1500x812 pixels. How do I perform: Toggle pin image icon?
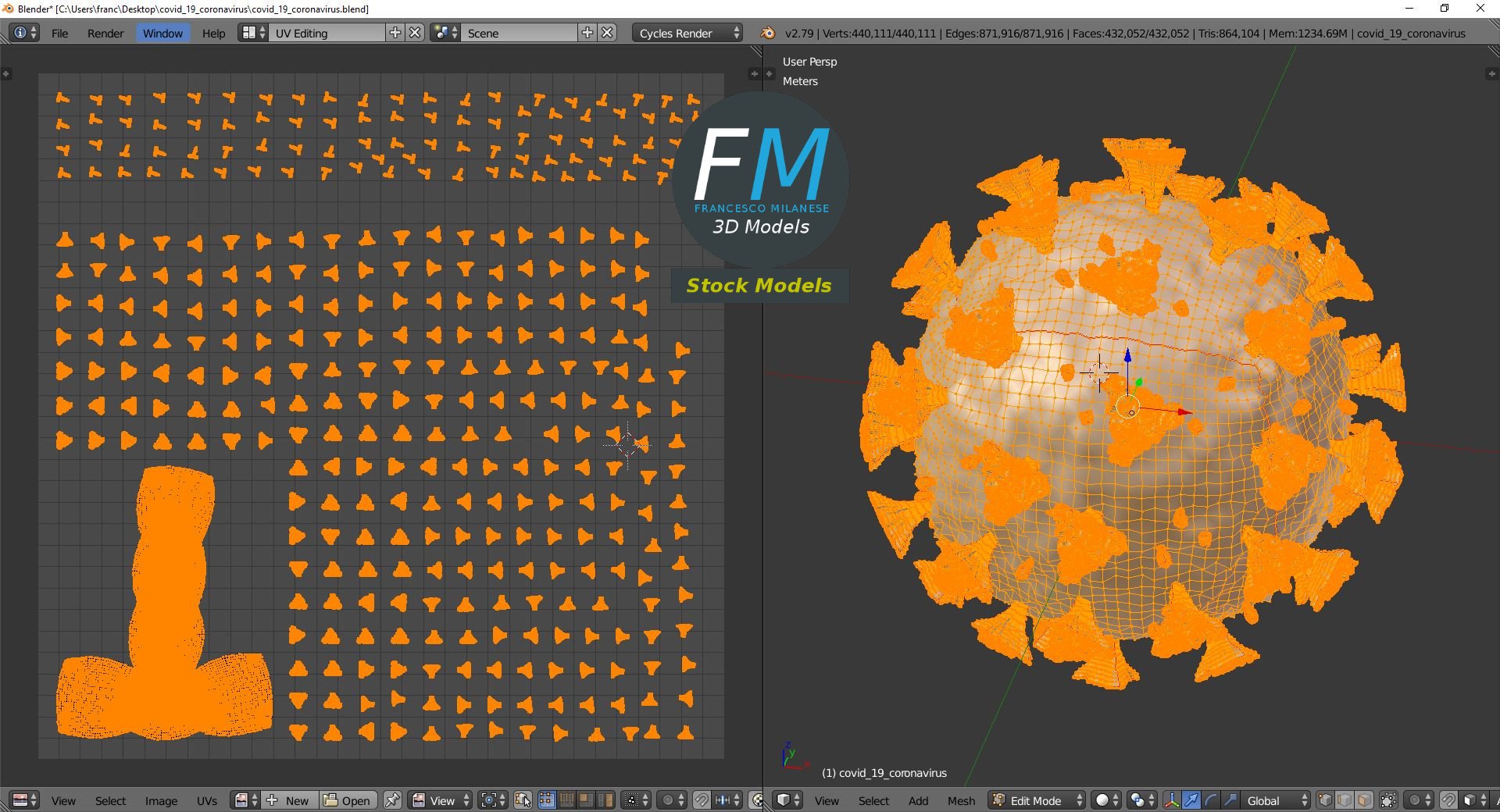pyautogui.click(x=392, y=800)
